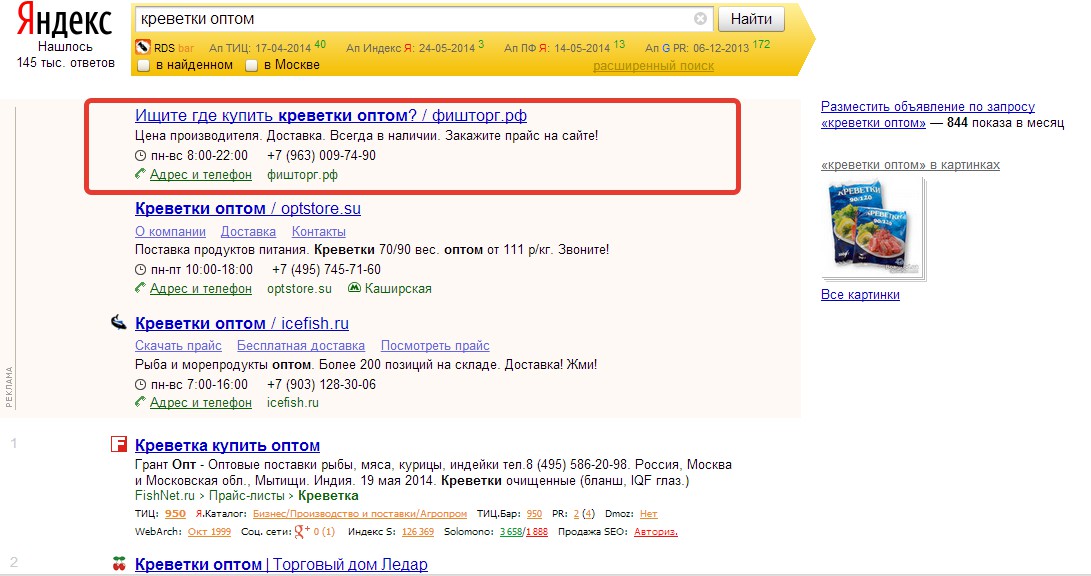Open the Скачать прайс sitelink
This screenshot has height=576, width=1091.
pos(178,346)
